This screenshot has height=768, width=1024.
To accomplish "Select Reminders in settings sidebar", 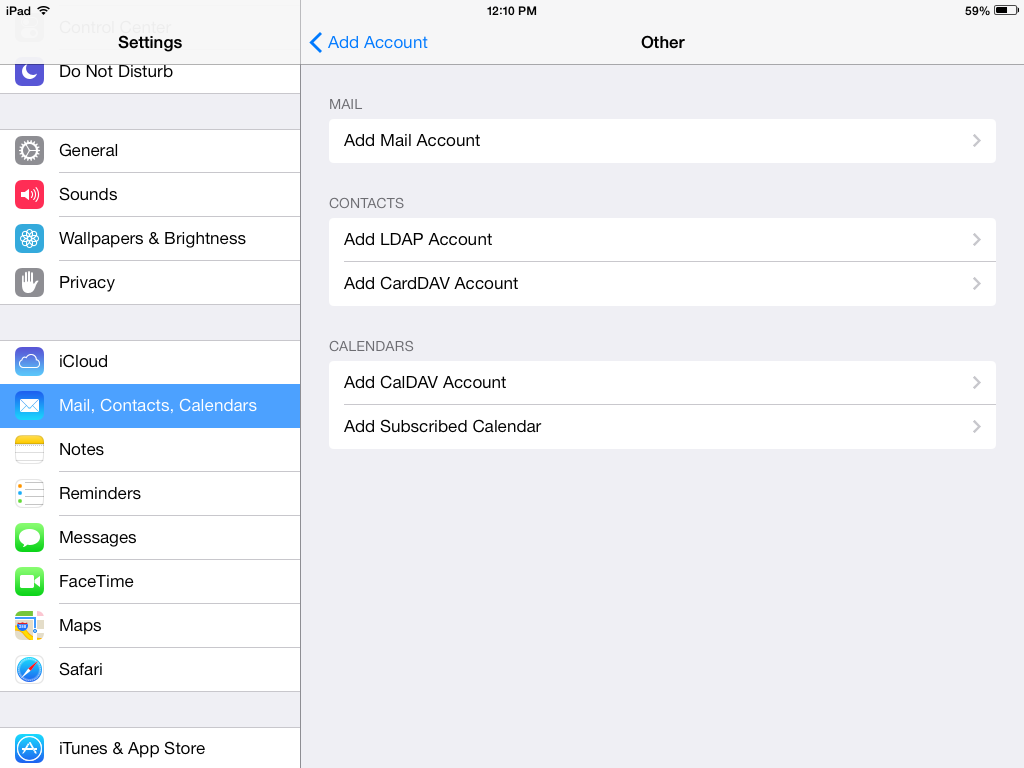I will pyautogui.click(x=150, y=494).
